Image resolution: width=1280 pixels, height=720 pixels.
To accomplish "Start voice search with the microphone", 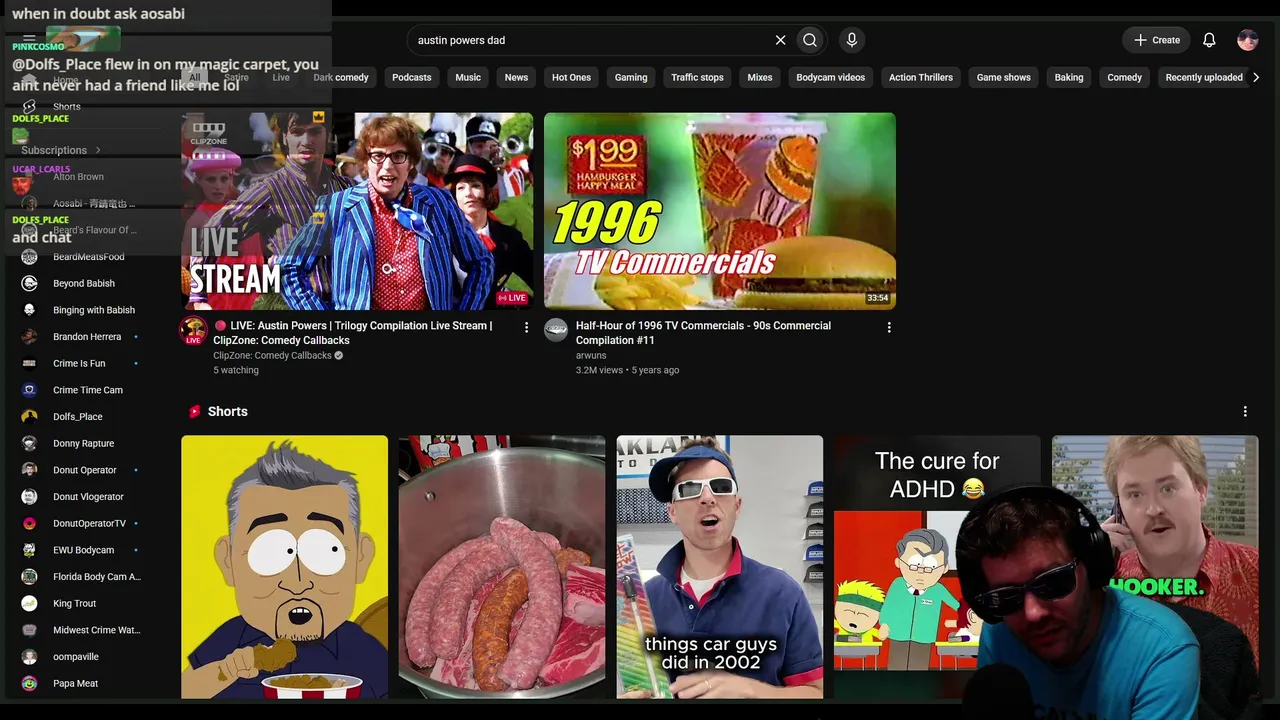I will coord(852,40).
